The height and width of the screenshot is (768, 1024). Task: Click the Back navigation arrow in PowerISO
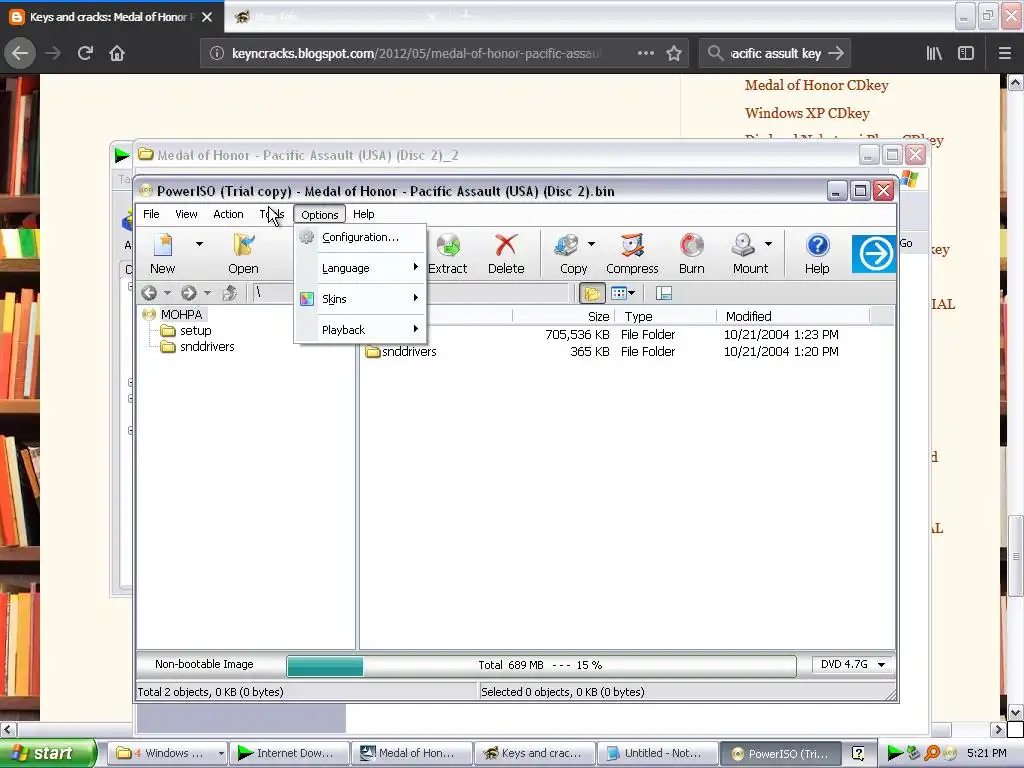coord(149,293)
